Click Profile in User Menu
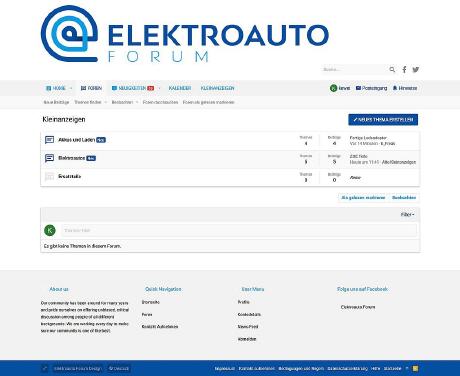The height and width of the screenshot is (376, 460). point(244,302)
